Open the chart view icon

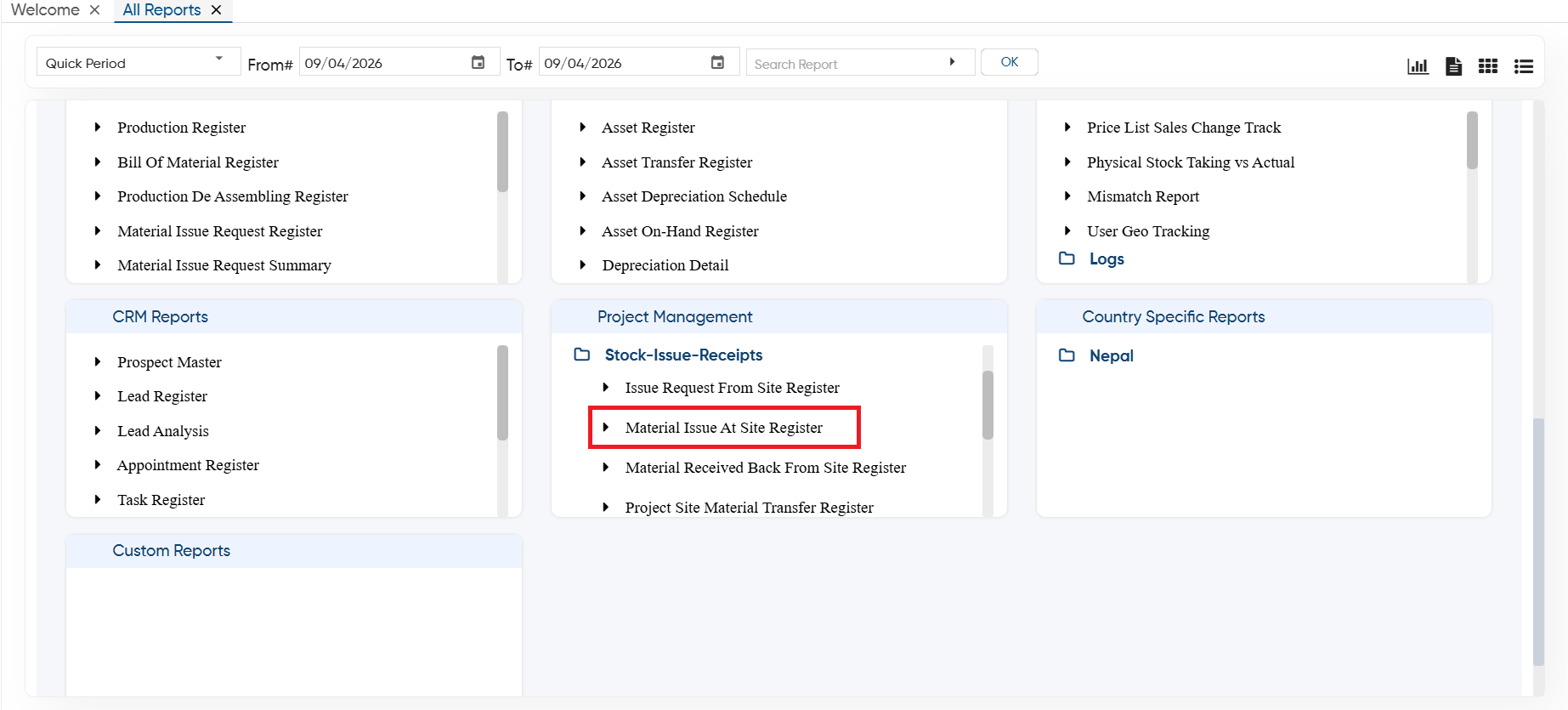1418,65
